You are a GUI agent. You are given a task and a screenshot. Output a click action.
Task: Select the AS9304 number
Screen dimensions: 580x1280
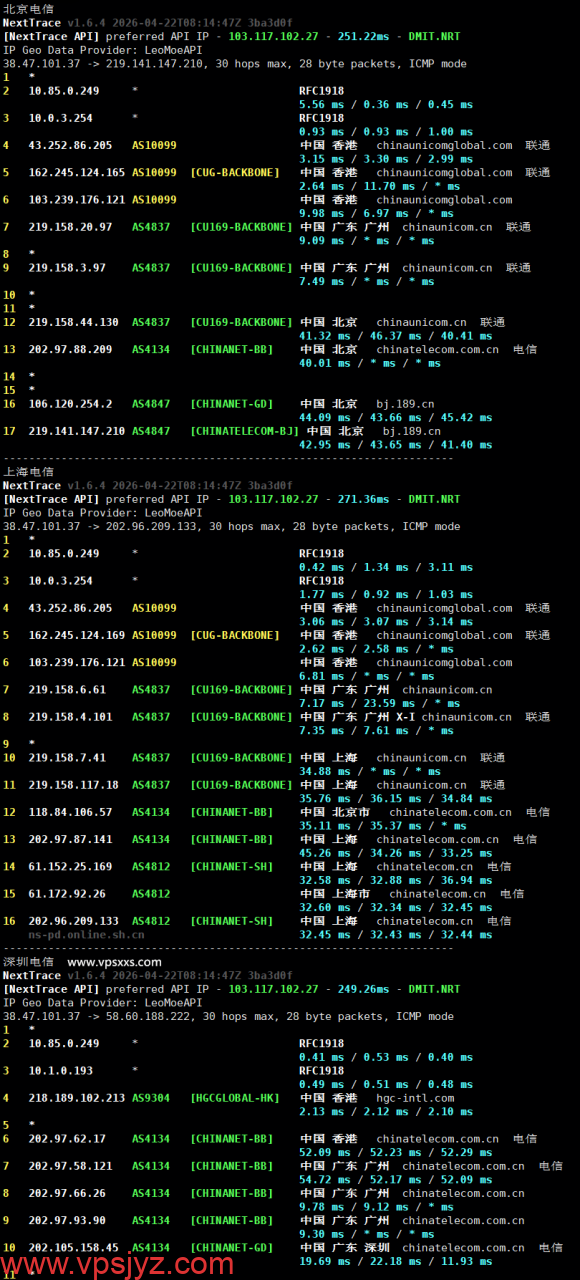151,1097
